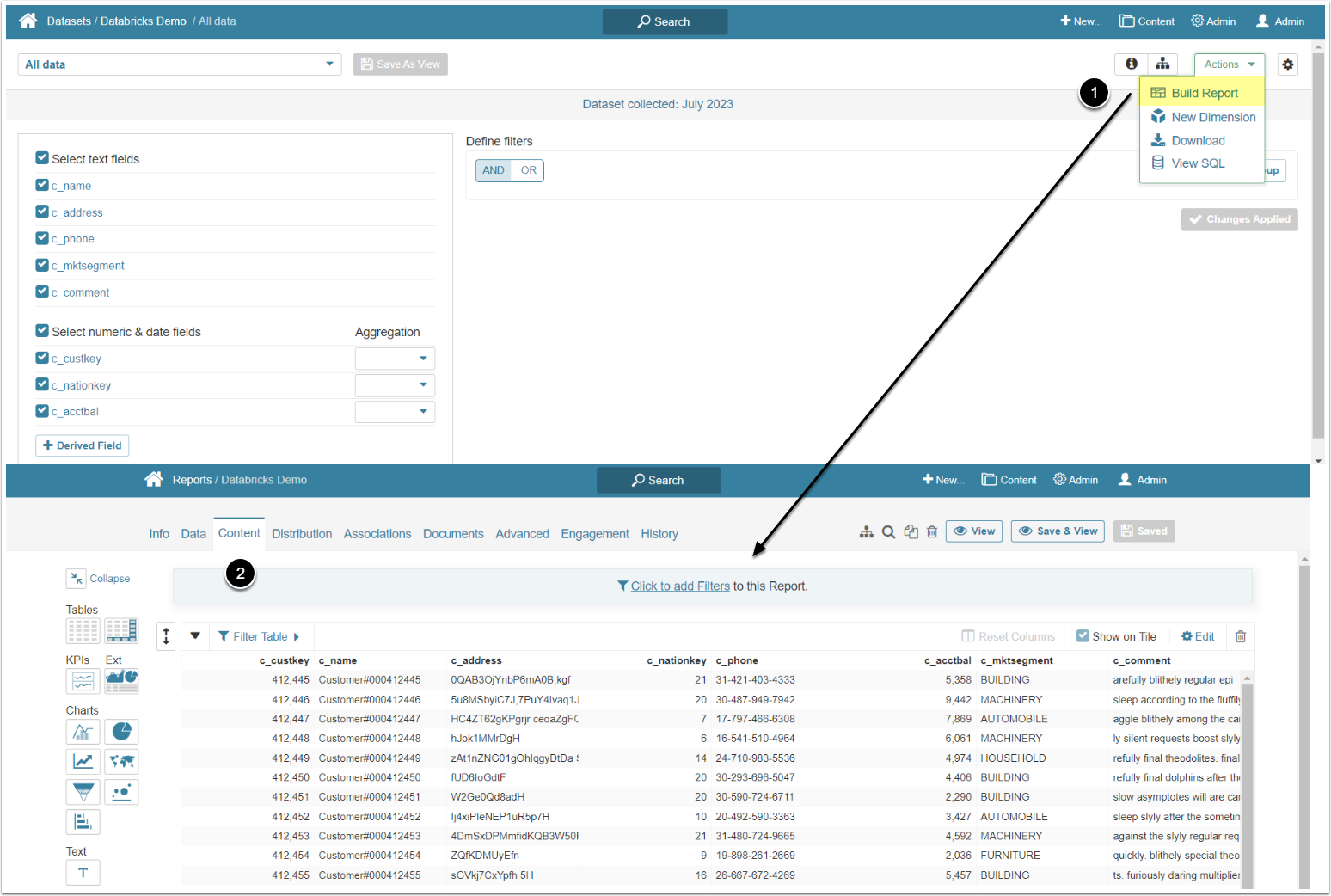This screenshot has height=896, width=1331.
Task: Click the report View button
Action: pyautogui.click(x=974, y=531)
